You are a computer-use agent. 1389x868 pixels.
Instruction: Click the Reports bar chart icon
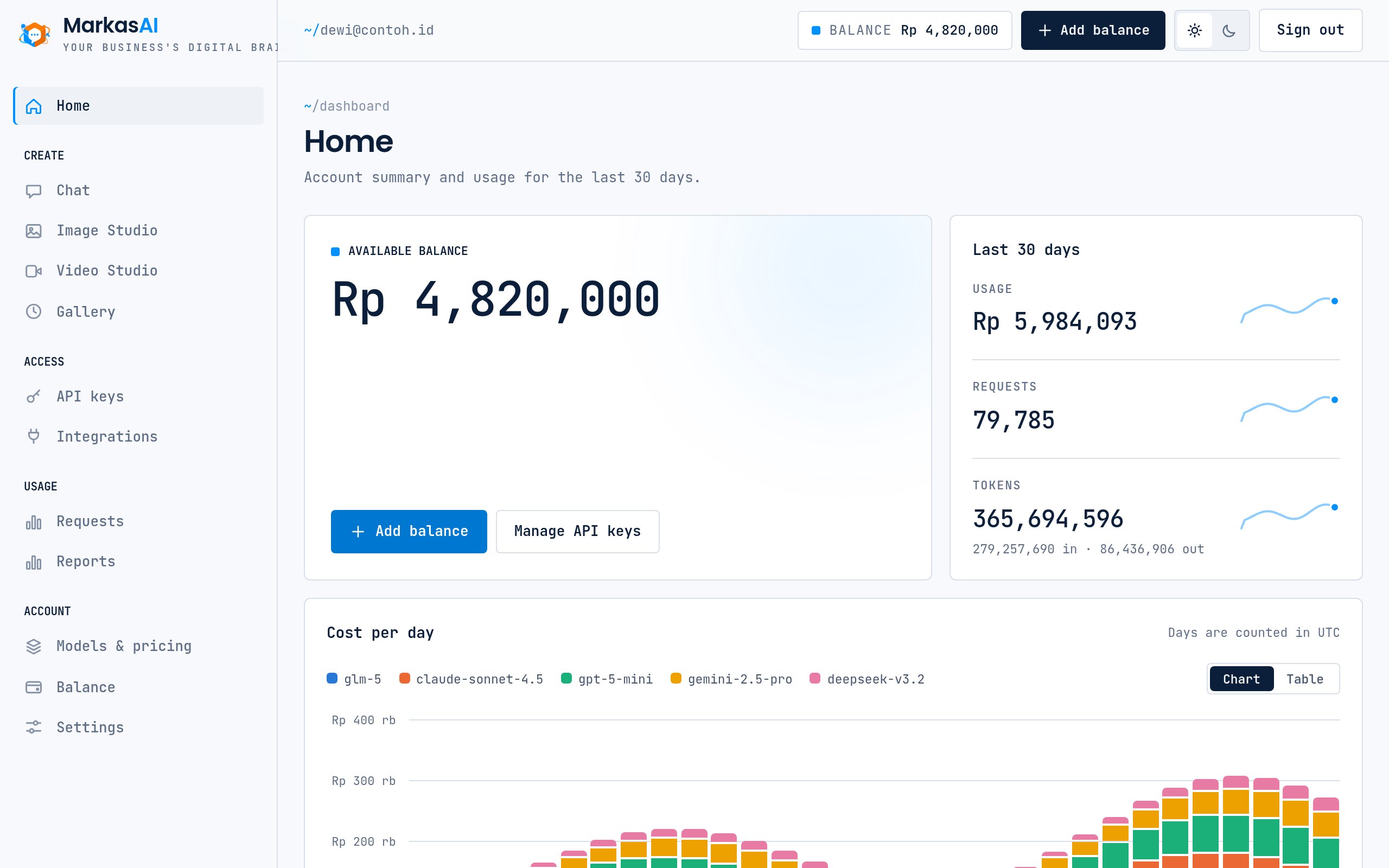pyautogui.click(x=34, y=562)
